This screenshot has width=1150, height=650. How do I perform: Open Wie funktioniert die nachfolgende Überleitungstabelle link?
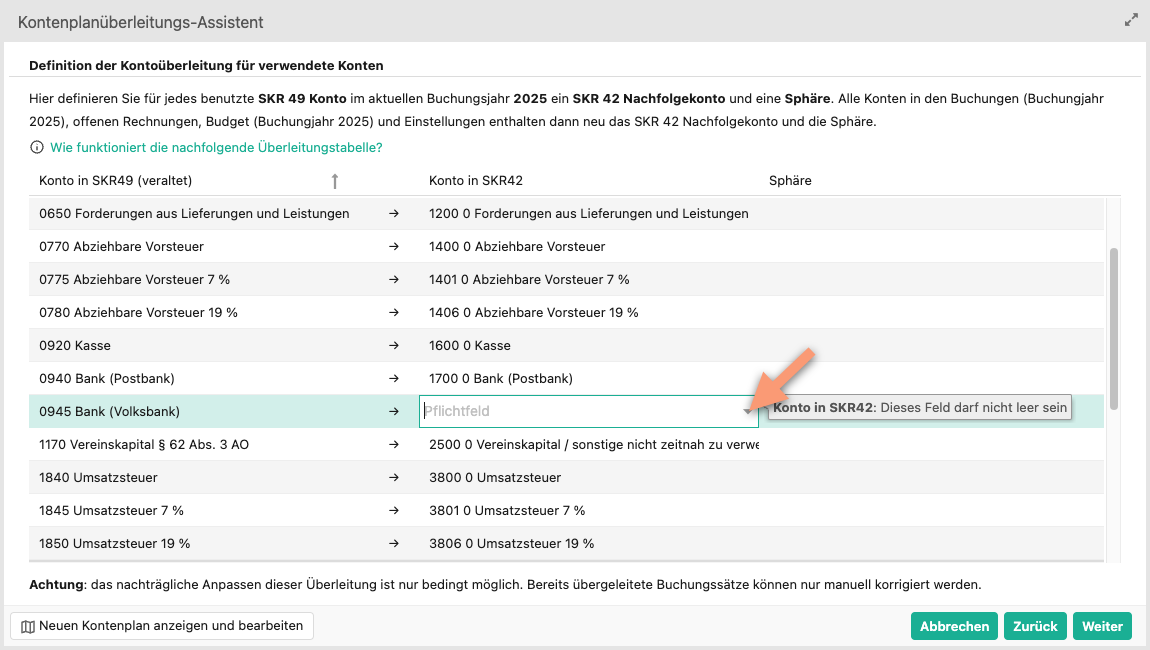tap(216, 147)
